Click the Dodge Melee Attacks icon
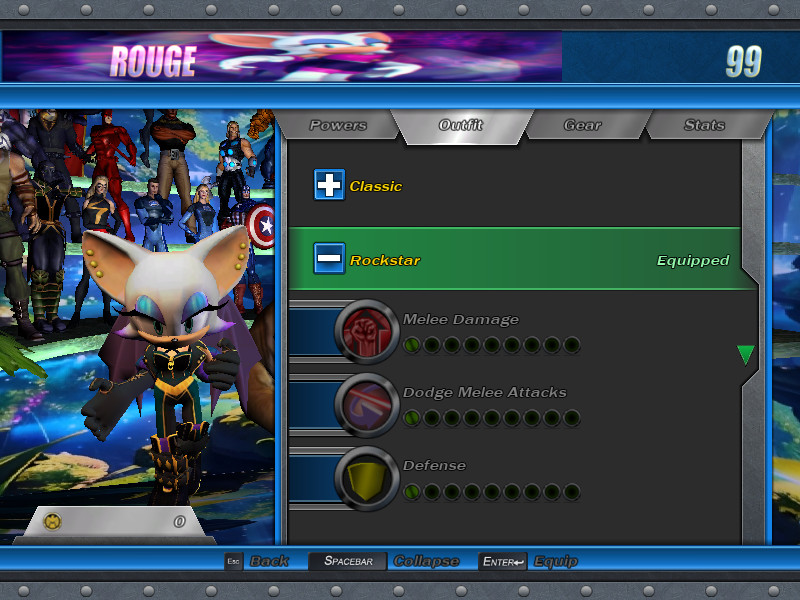This screenshot has width=800, height=600. click(x=366, y=405)
